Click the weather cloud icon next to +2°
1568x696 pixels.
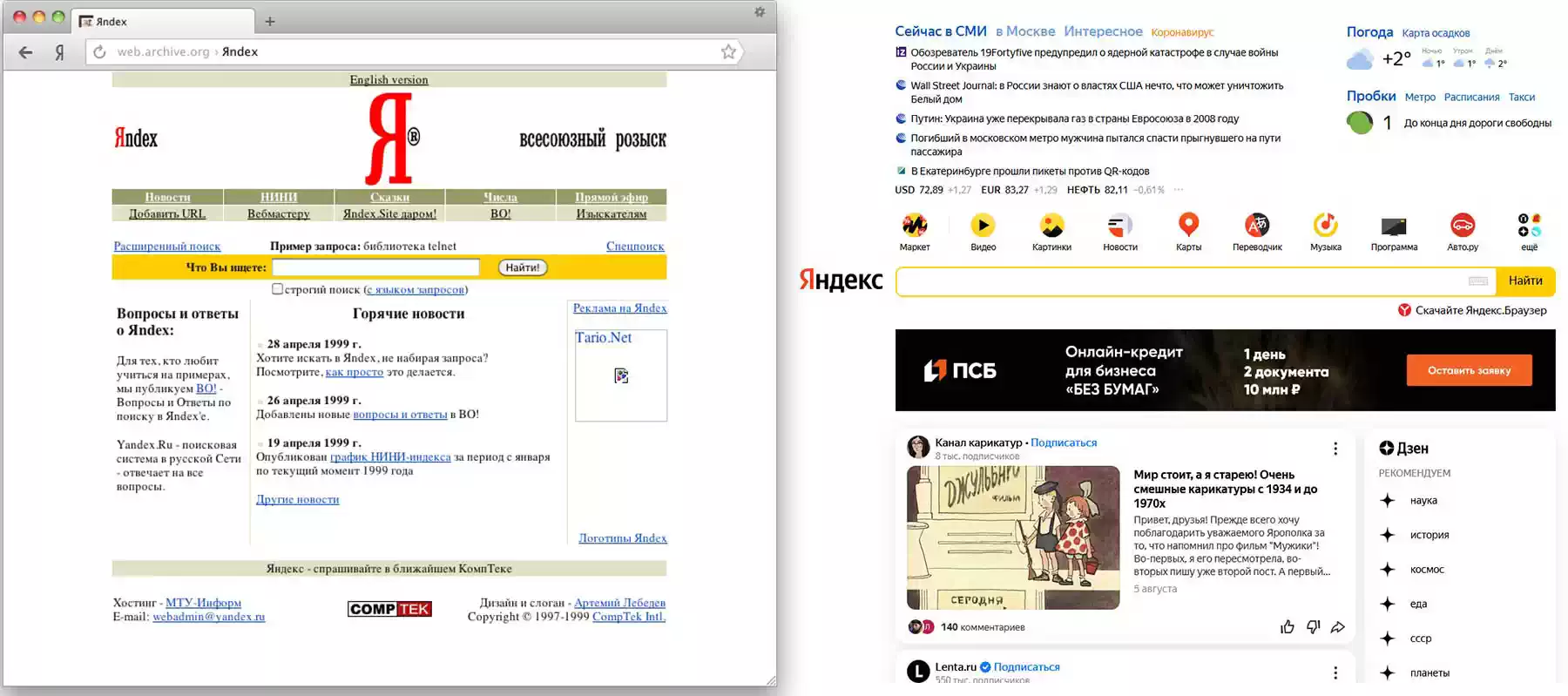click(x=1360, y=59)
